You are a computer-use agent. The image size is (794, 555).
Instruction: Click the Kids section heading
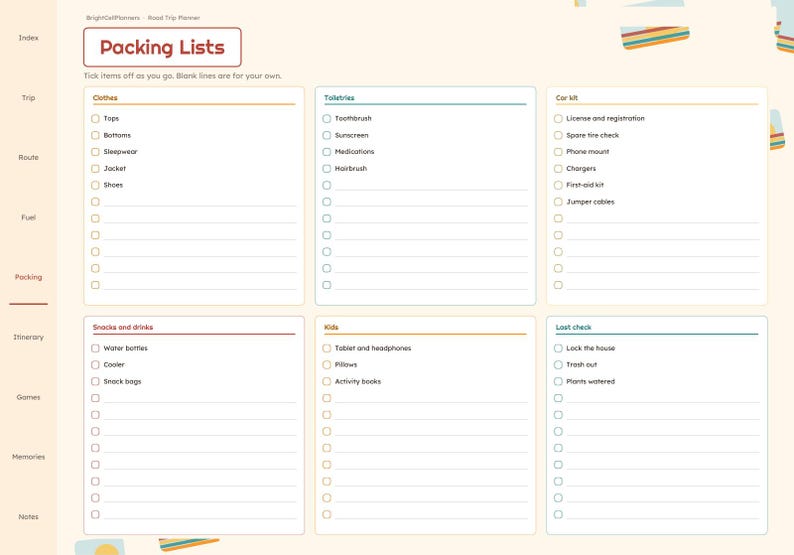pos(331,327)
